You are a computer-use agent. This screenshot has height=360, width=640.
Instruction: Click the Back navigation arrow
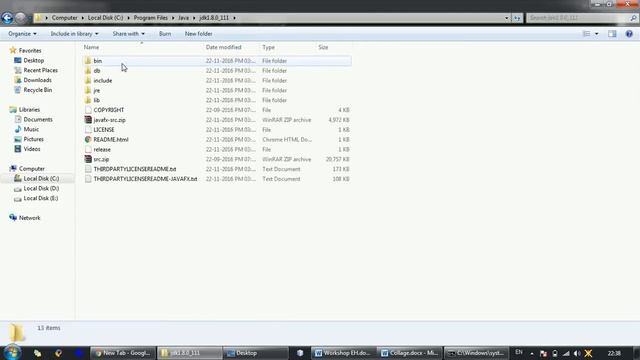point(7,18)
